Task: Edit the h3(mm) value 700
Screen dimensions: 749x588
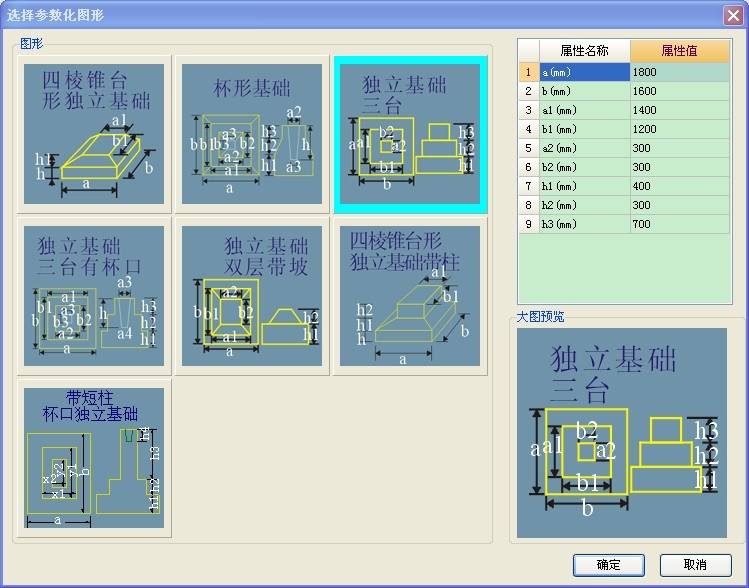Action: coord(680,224)
